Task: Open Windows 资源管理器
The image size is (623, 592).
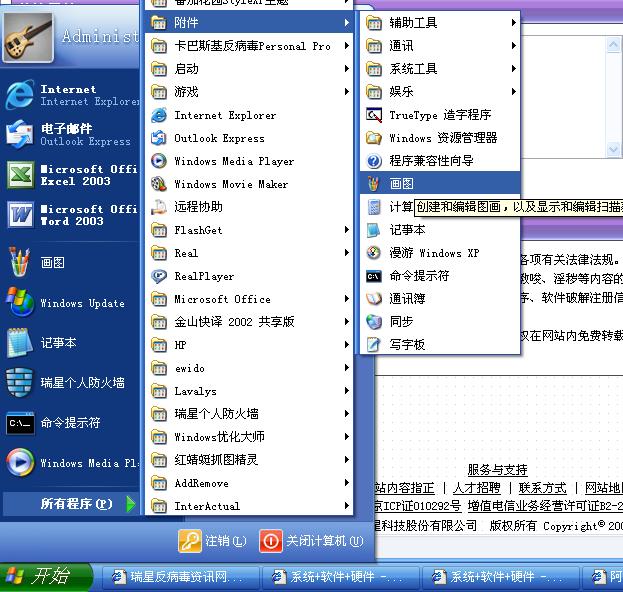Action: (x=440, y=138)
